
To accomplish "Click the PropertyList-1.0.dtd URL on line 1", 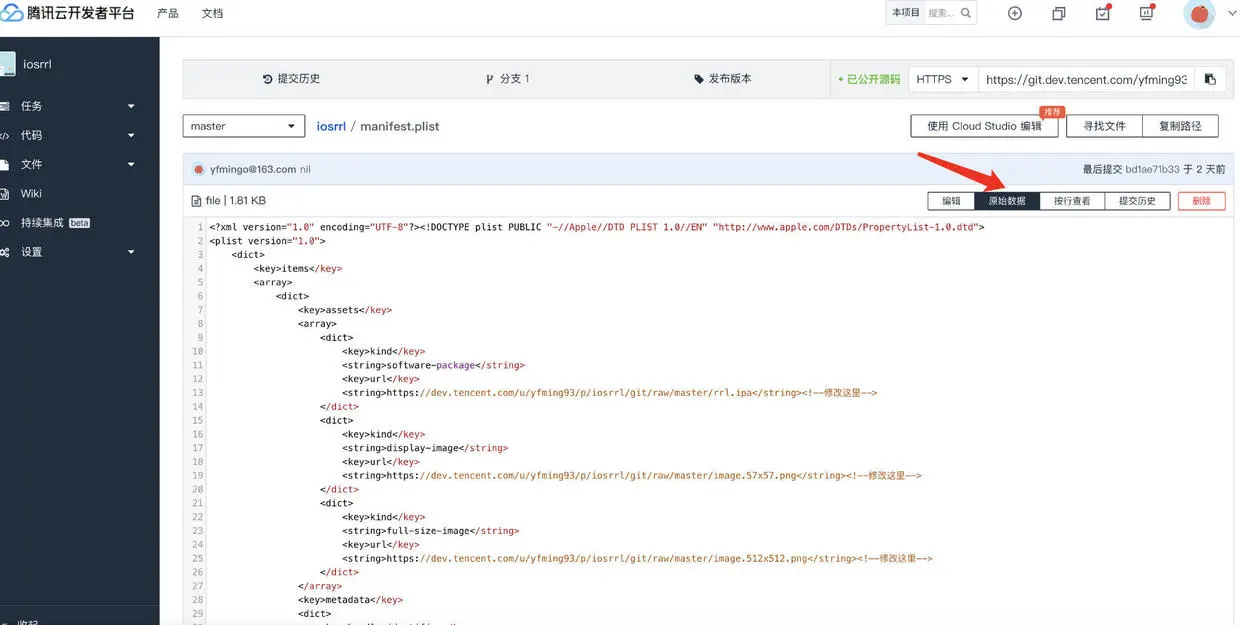I will [x=848, y=227].
